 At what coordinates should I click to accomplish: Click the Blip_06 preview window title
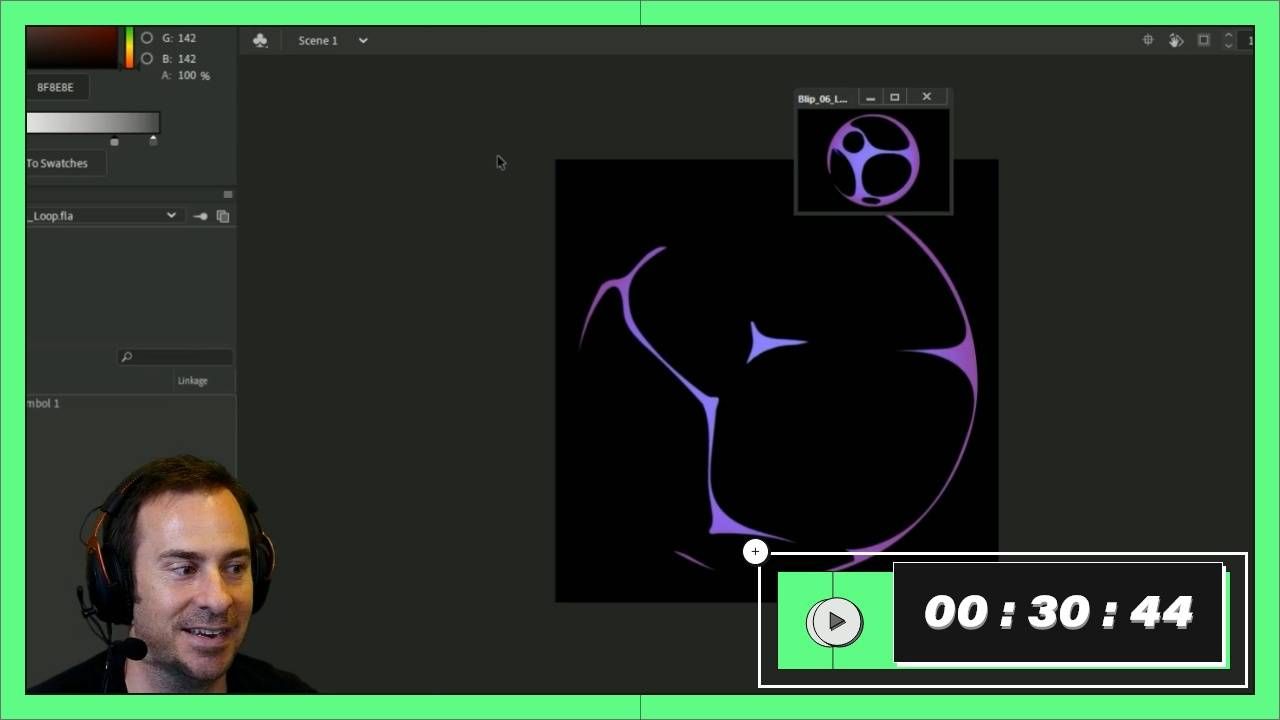pyautogui.click(x=823, y=99)
